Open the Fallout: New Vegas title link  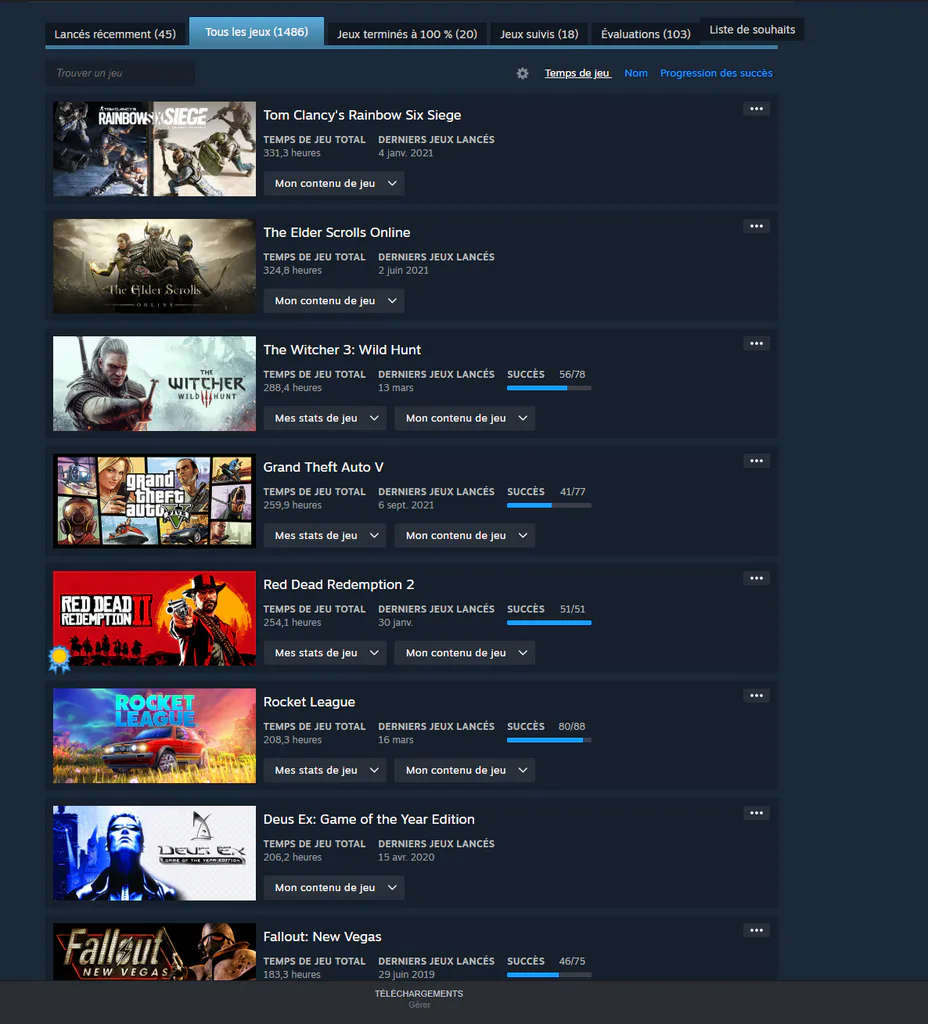(x=322, y=936)
